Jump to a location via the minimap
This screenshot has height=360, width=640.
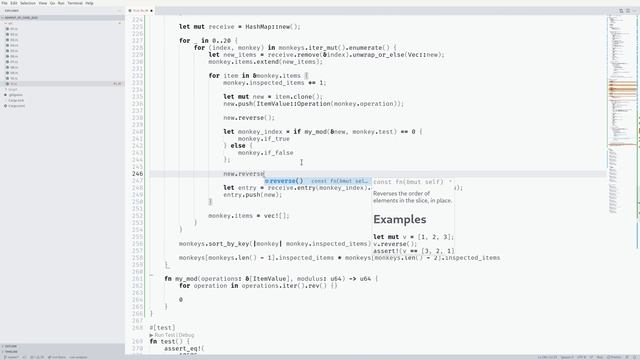tap(622, 114)
